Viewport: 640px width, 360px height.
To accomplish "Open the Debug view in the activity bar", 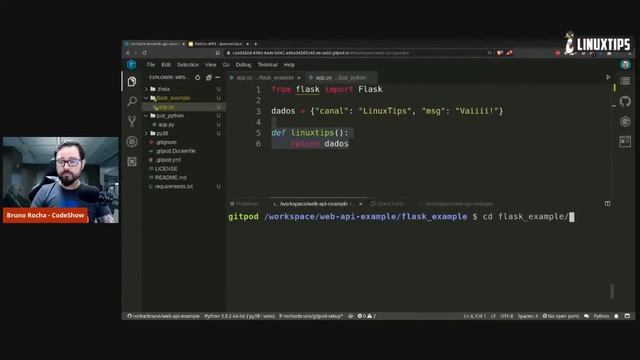I will pyautogui.click(x=132, y=141).
